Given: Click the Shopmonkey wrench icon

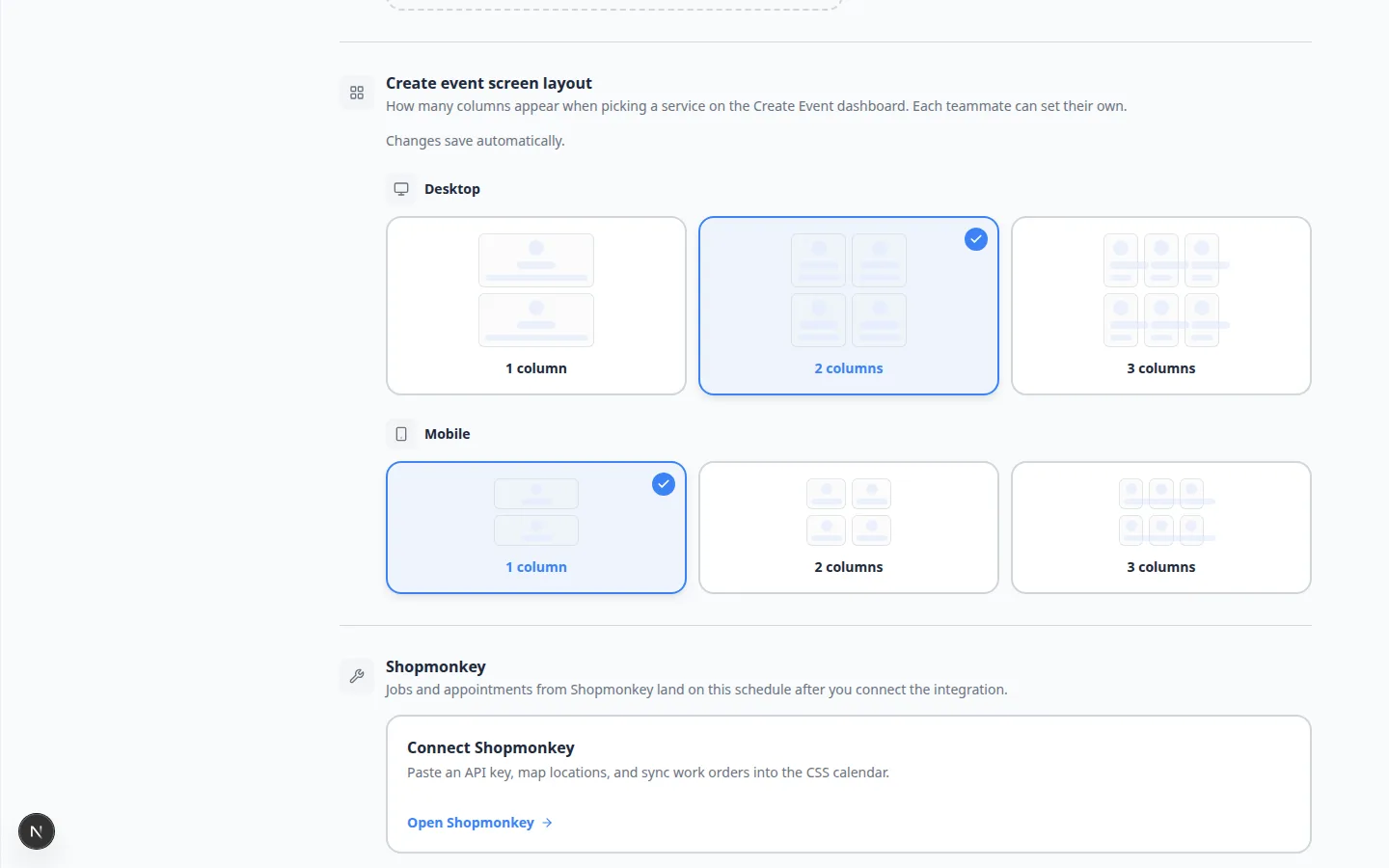Looking at the screenshot, I should point(357,676).
